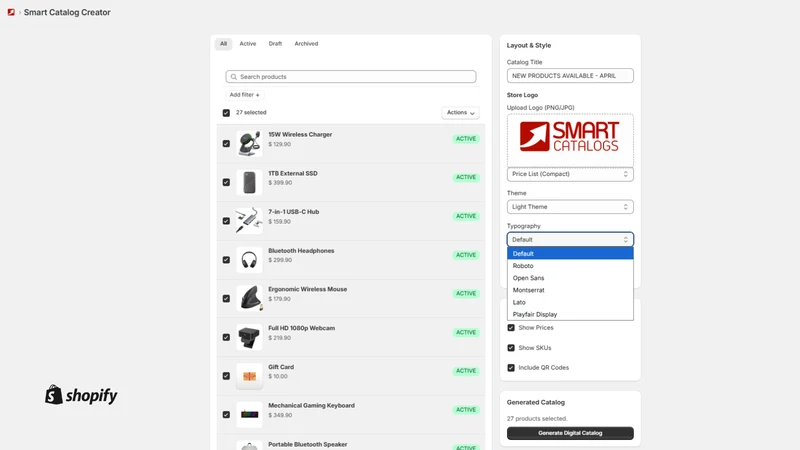The image size is (800, 450).
Task: Open the Price List (Compact) layout dropdown
Action: (x=570, y=174)
